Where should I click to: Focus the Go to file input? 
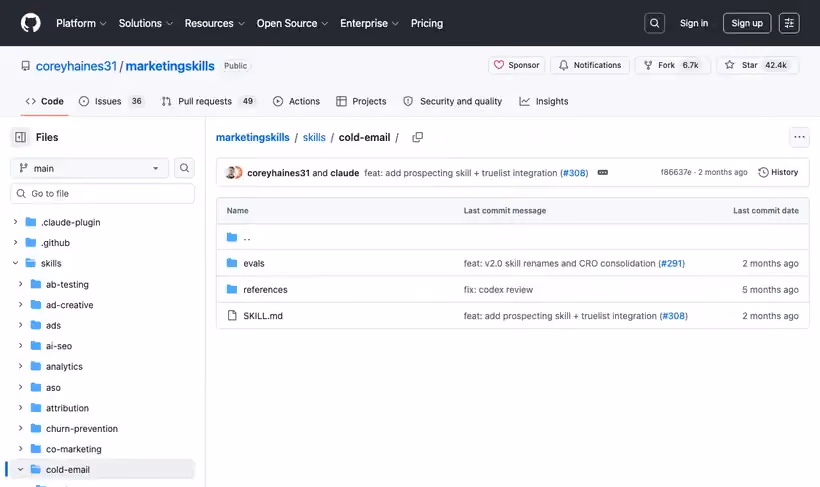102,194
